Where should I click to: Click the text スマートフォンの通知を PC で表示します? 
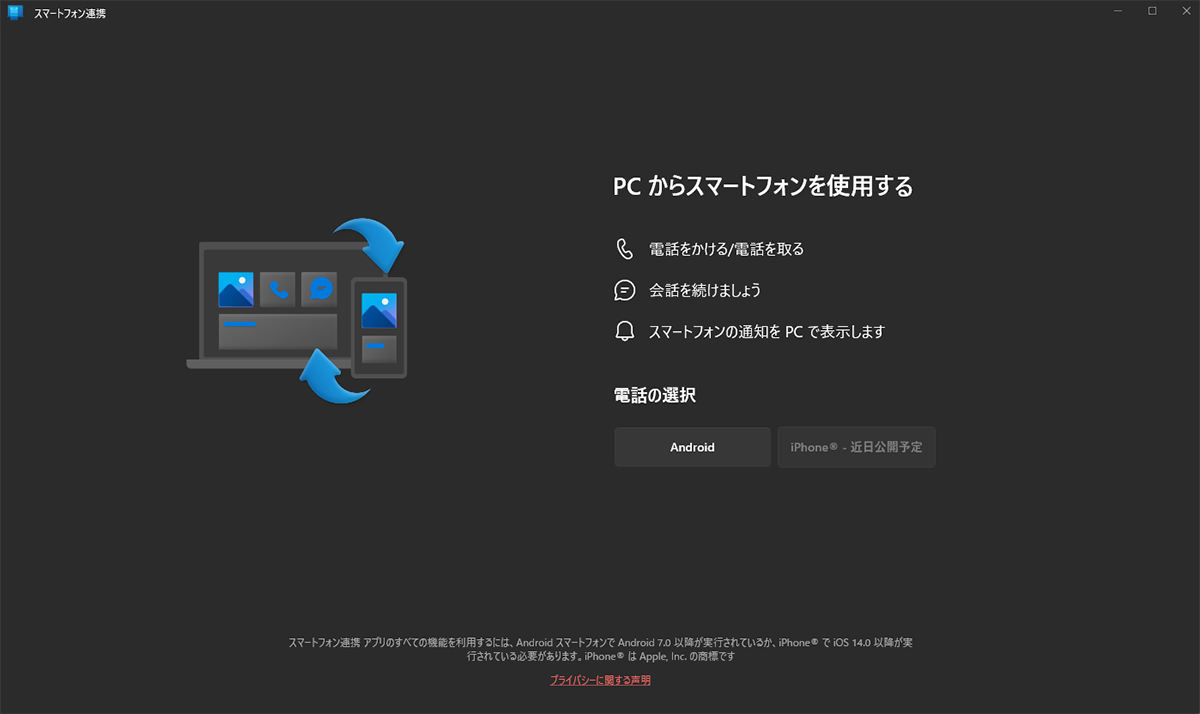pyautogui.click(x=767, y=331)
